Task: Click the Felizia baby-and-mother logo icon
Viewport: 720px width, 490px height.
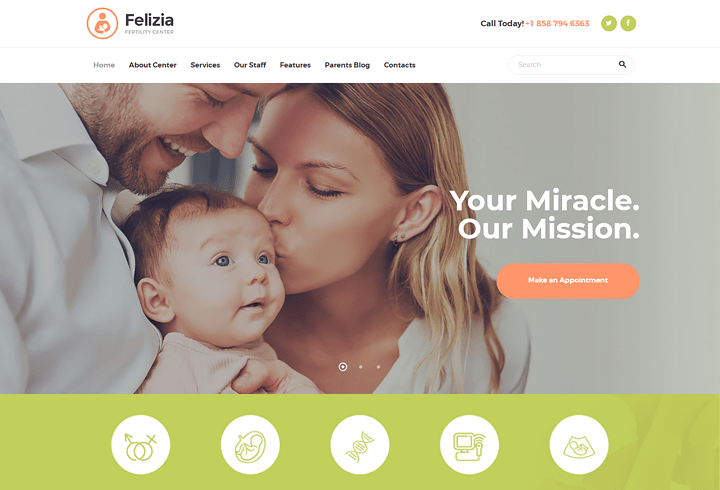Action: tap(102, 23)
